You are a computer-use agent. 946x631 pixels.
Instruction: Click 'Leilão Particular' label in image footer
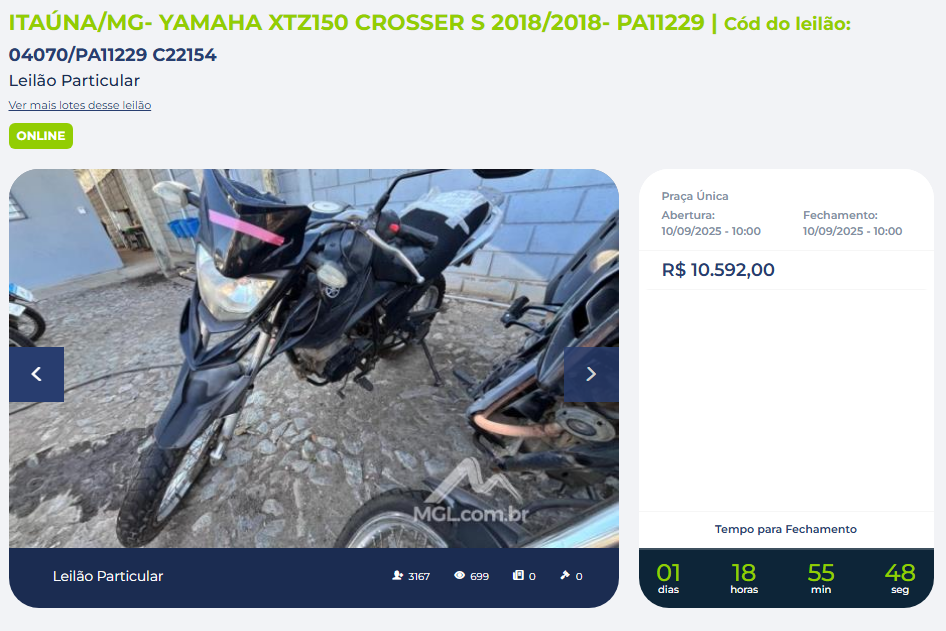[108, 576]
